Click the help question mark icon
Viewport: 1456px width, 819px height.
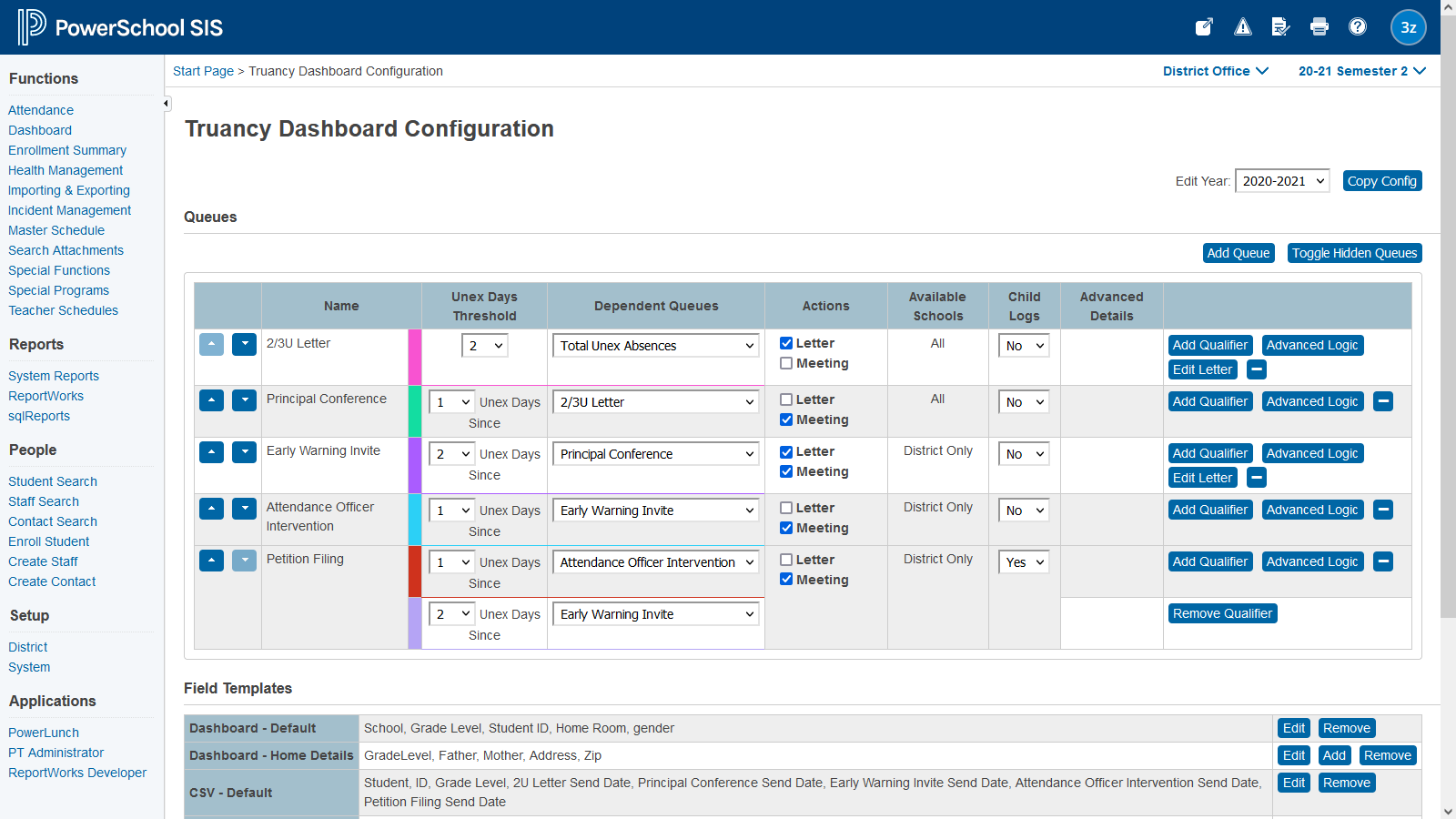1357,27
